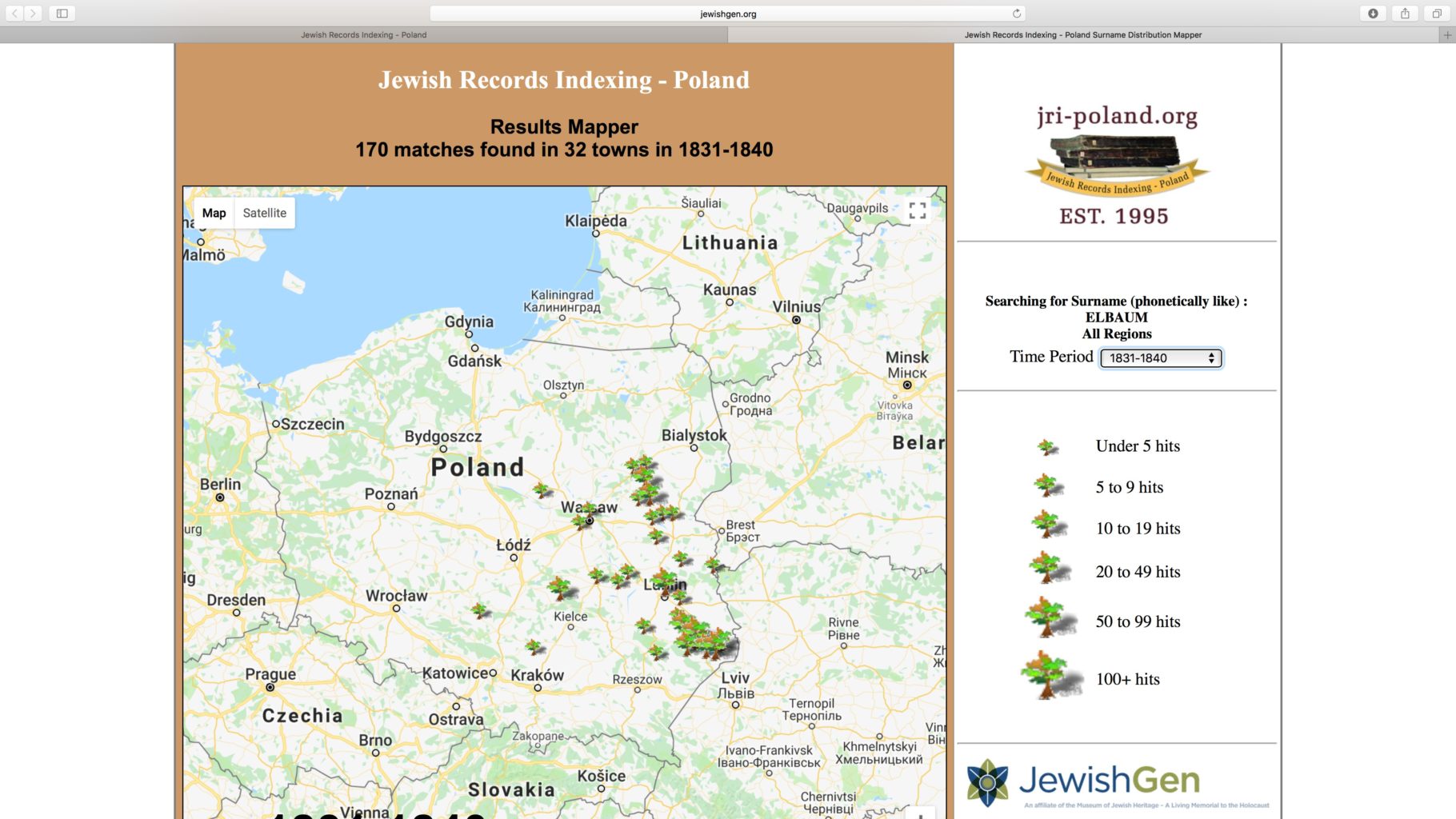1456x819 pixels.
Task: Open the Safari downloads list
Action: [x=1373, y=14]
